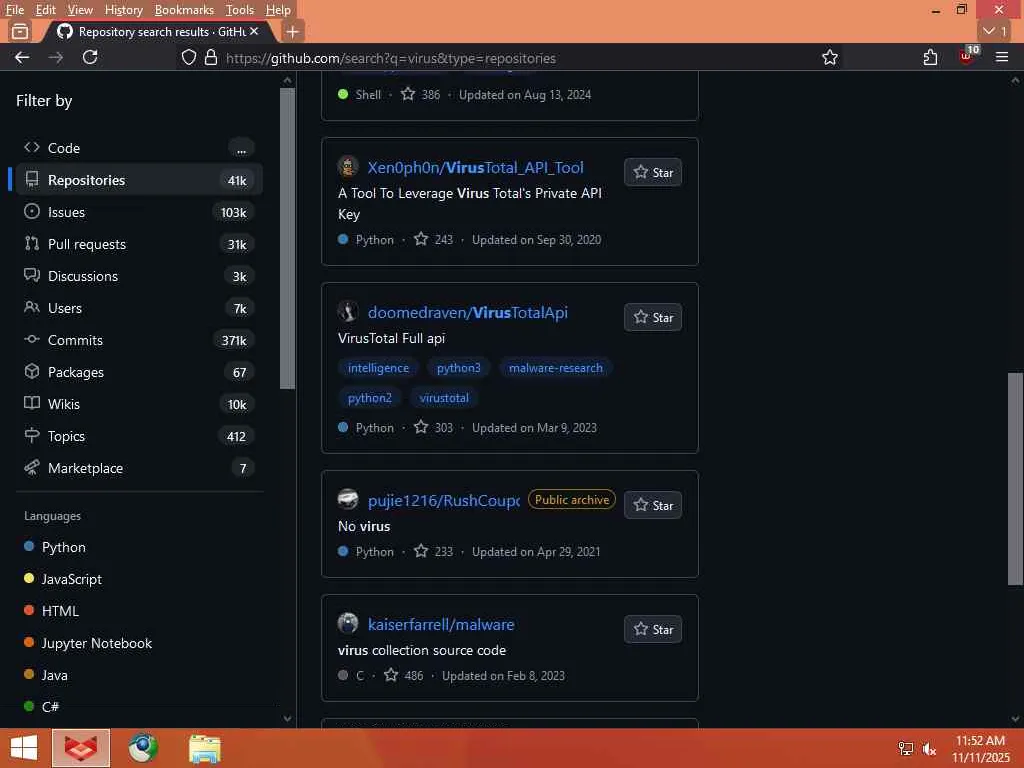
Task: Bookmark this page with star icon
Action: (x=829, y=57)
